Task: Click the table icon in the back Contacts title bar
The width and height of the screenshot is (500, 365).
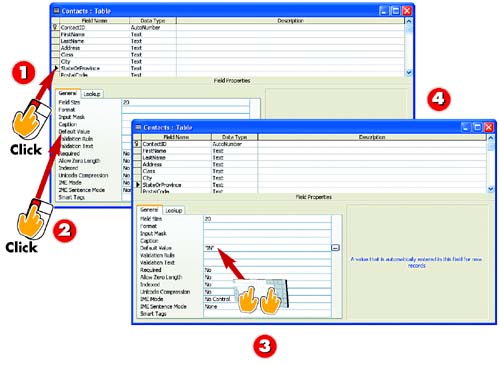Action: 56,10
